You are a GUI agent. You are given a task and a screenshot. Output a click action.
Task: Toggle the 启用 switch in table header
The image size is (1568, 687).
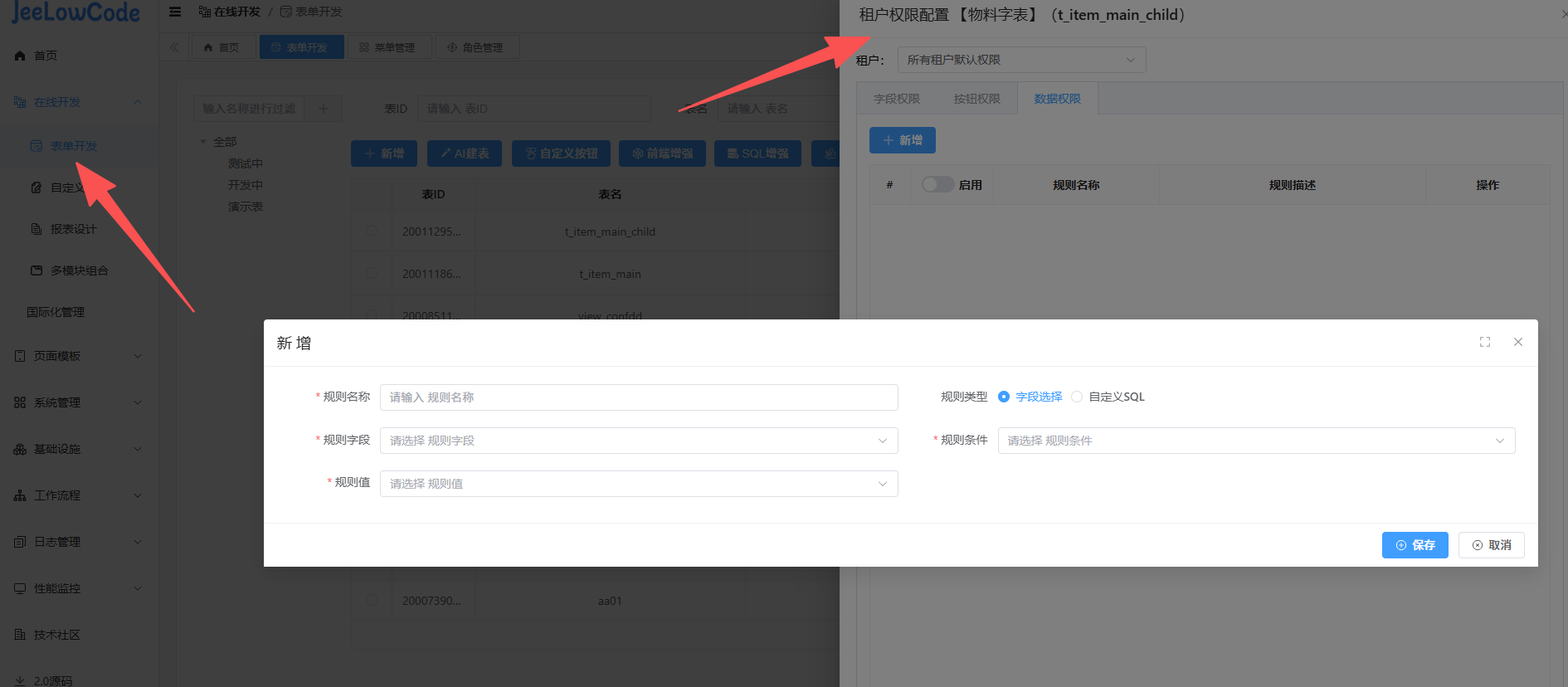[x=937, y=184]
